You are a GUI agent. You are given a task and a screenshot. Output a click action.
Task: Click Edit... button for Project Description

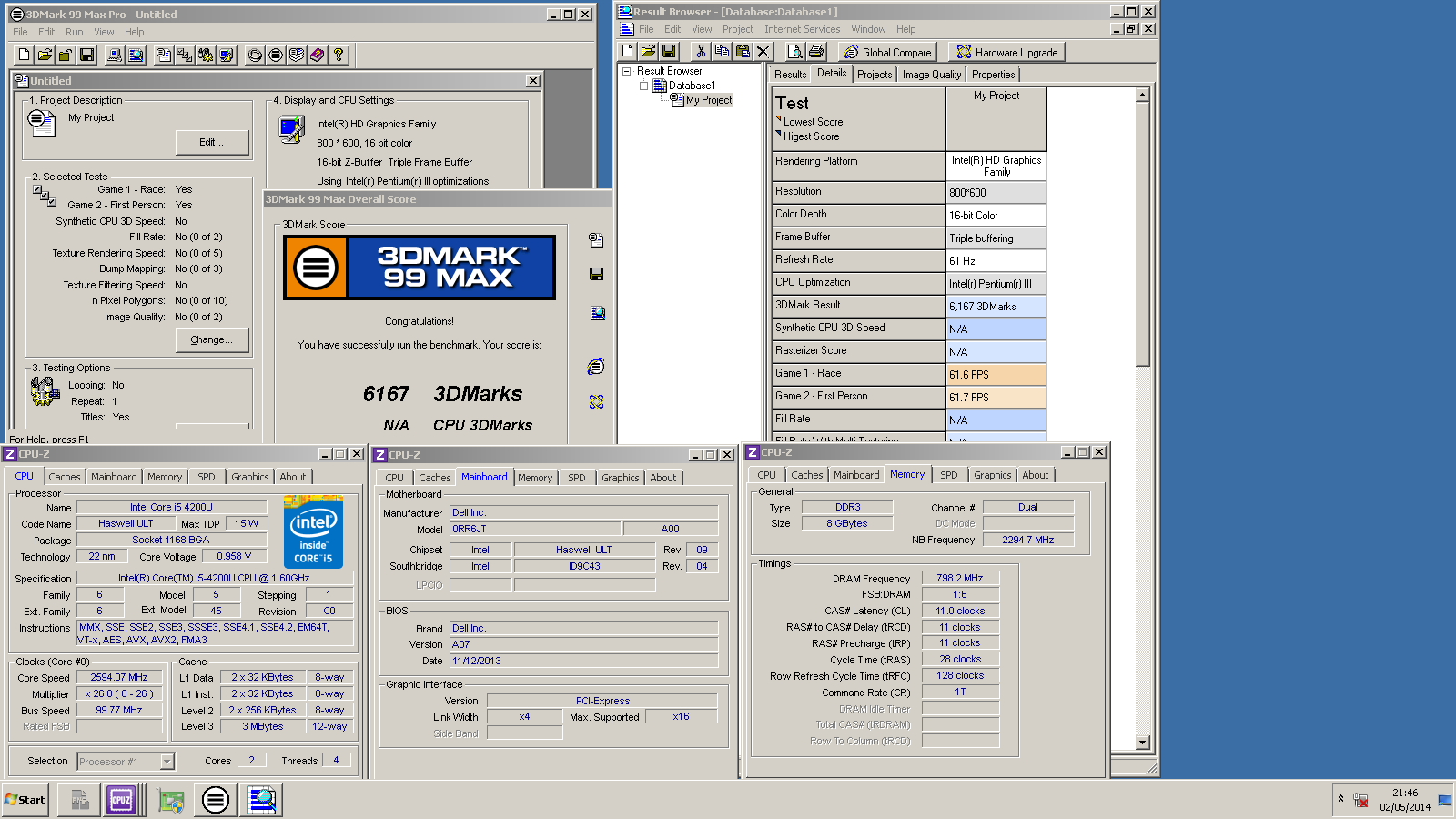tap(212, 142)
